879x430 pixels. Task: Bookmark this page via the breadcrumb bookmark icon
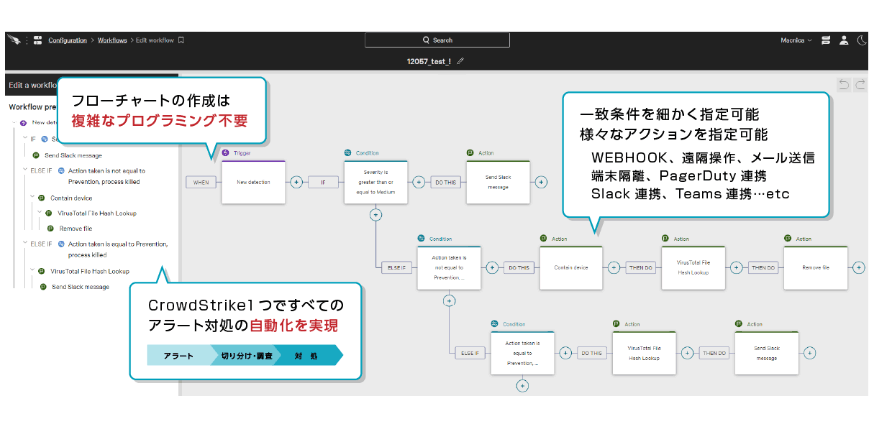[x=181, y=40]
